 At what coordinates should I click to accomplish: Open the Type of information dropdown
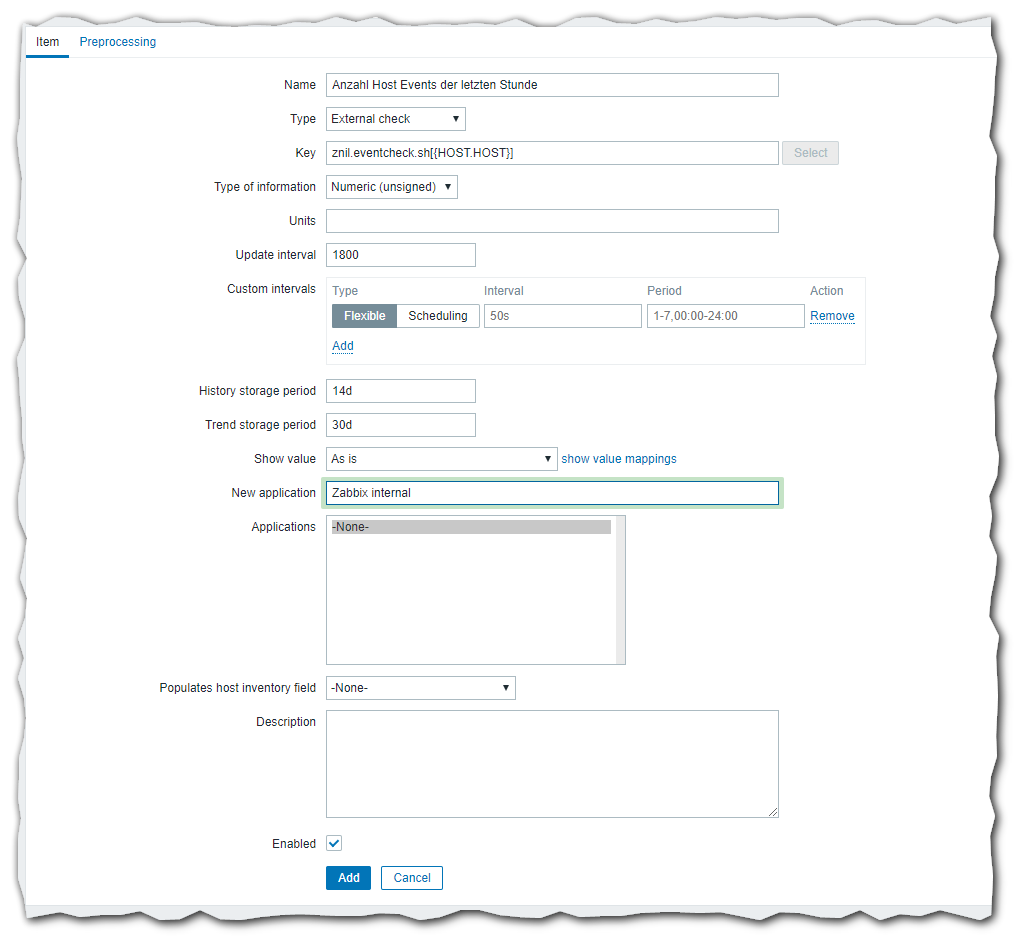pos(391,187)
